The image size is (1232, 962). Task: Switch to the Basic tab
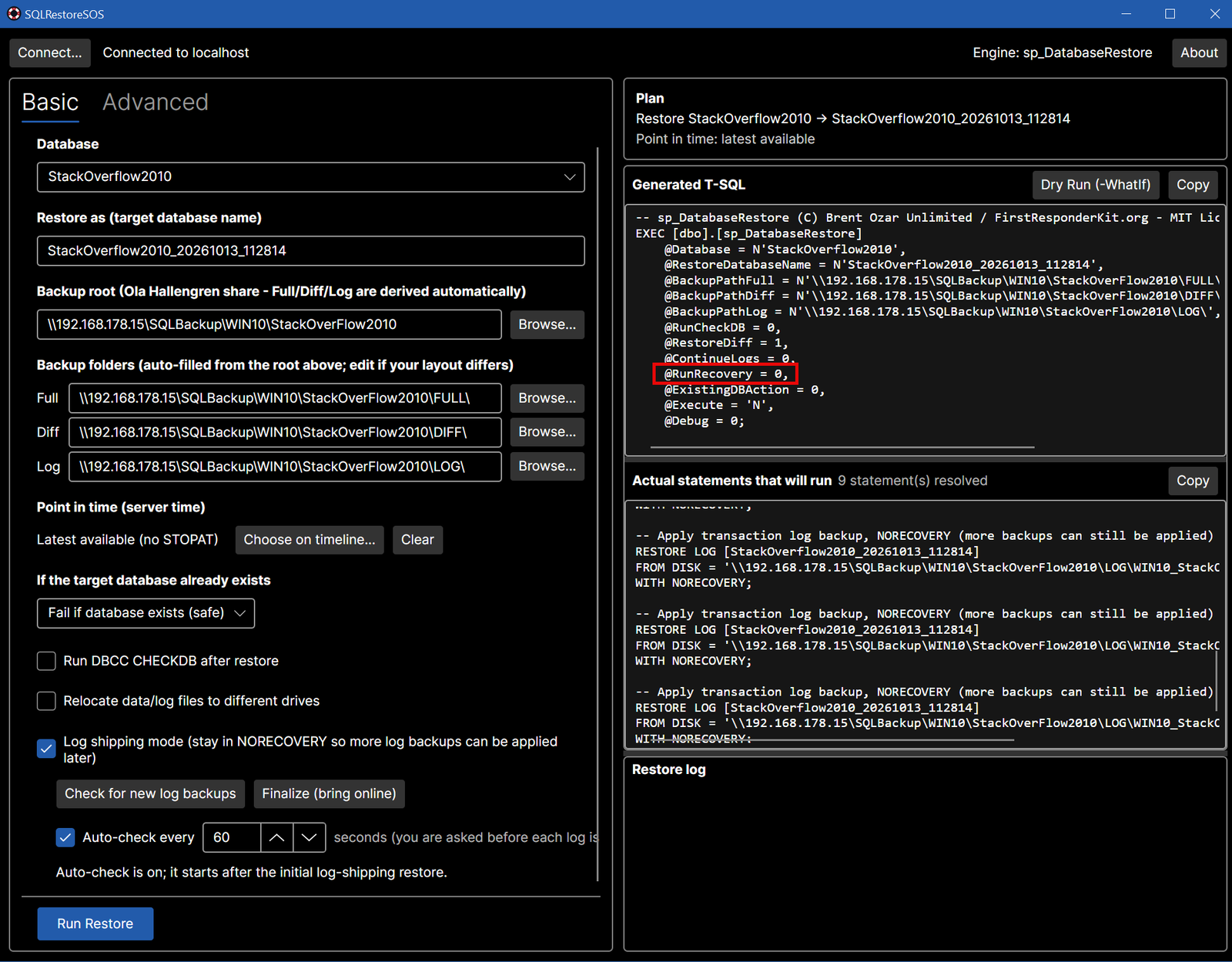click(x=50, y=102)
